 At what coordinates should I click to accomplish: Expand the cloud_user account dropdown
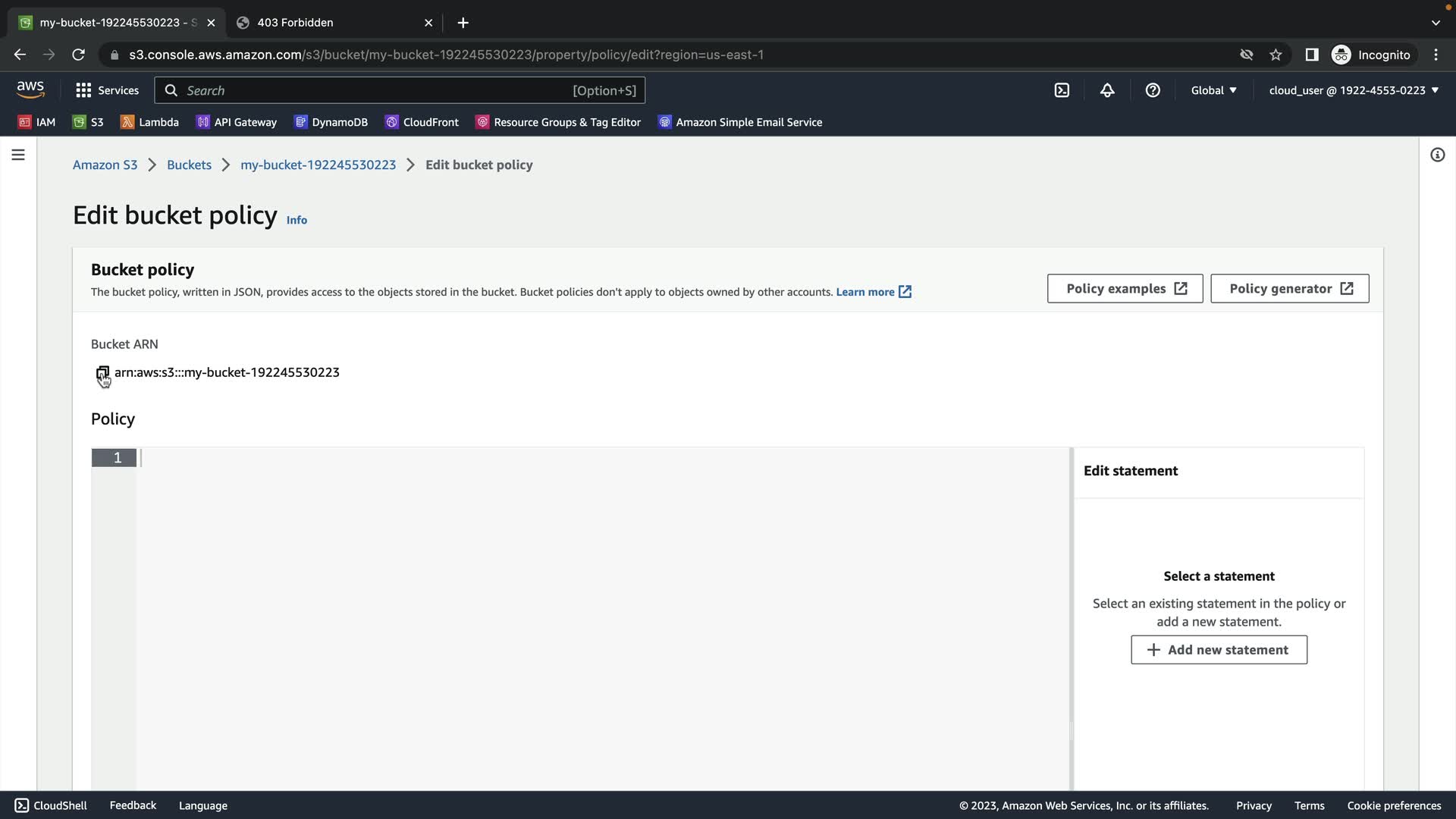tap(1353, 90)
